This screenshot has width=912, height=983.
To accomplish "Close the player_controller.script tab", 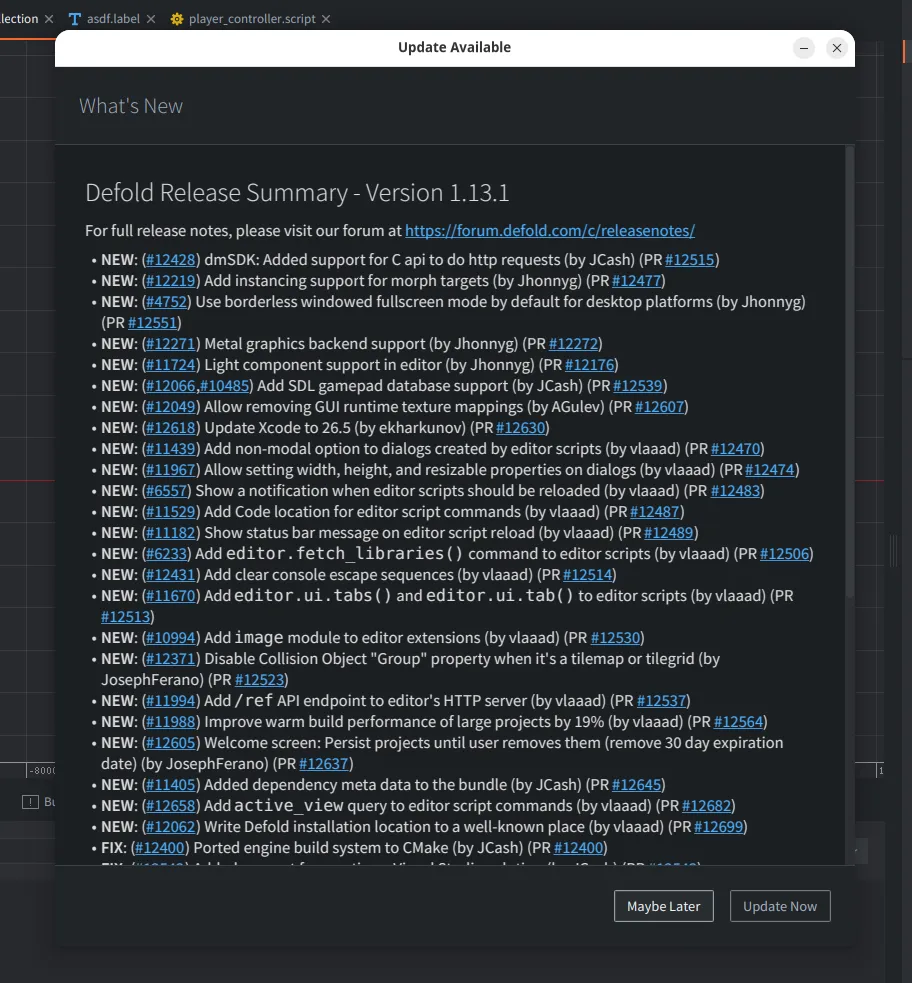I will click(326, 19).
